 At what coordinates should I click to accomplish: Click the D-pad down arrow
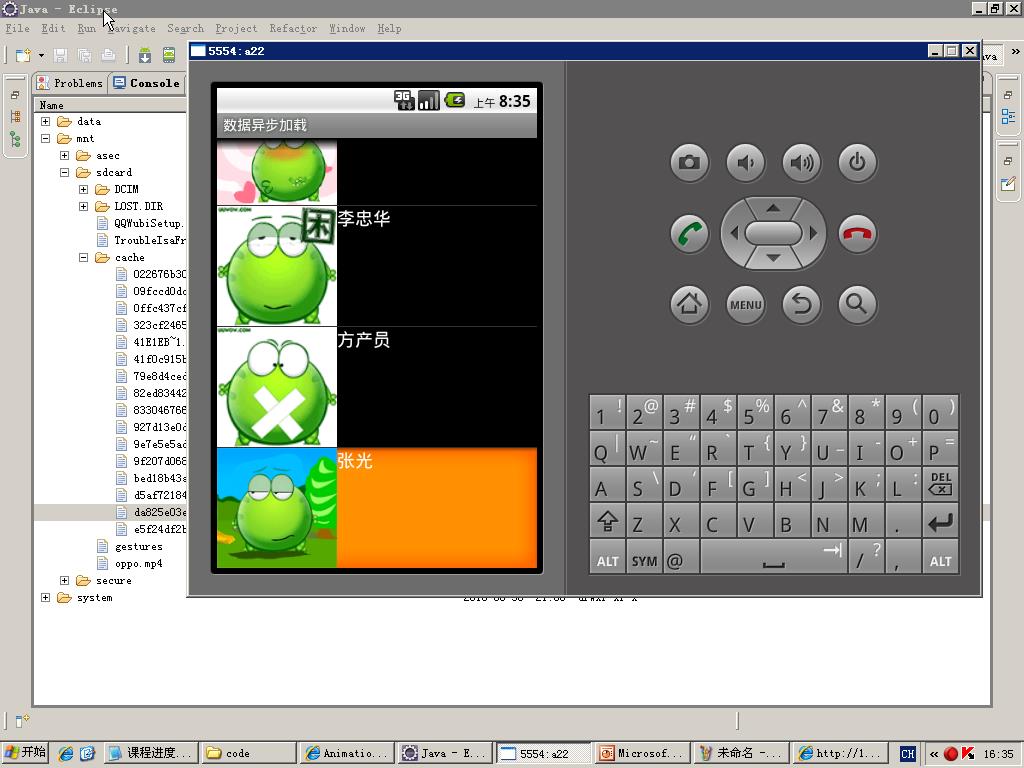coord(773,259)
